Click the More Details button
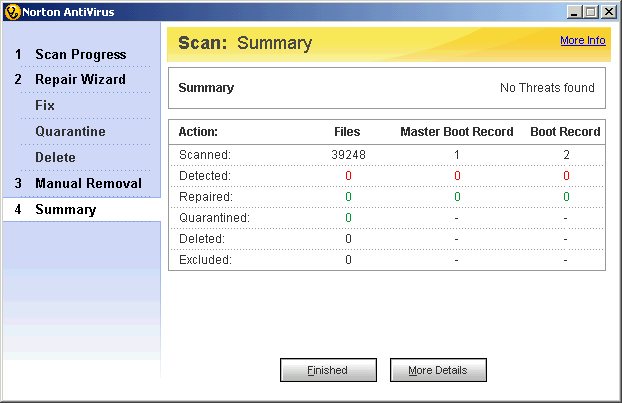The image size is (622, 403). (438, 370)
